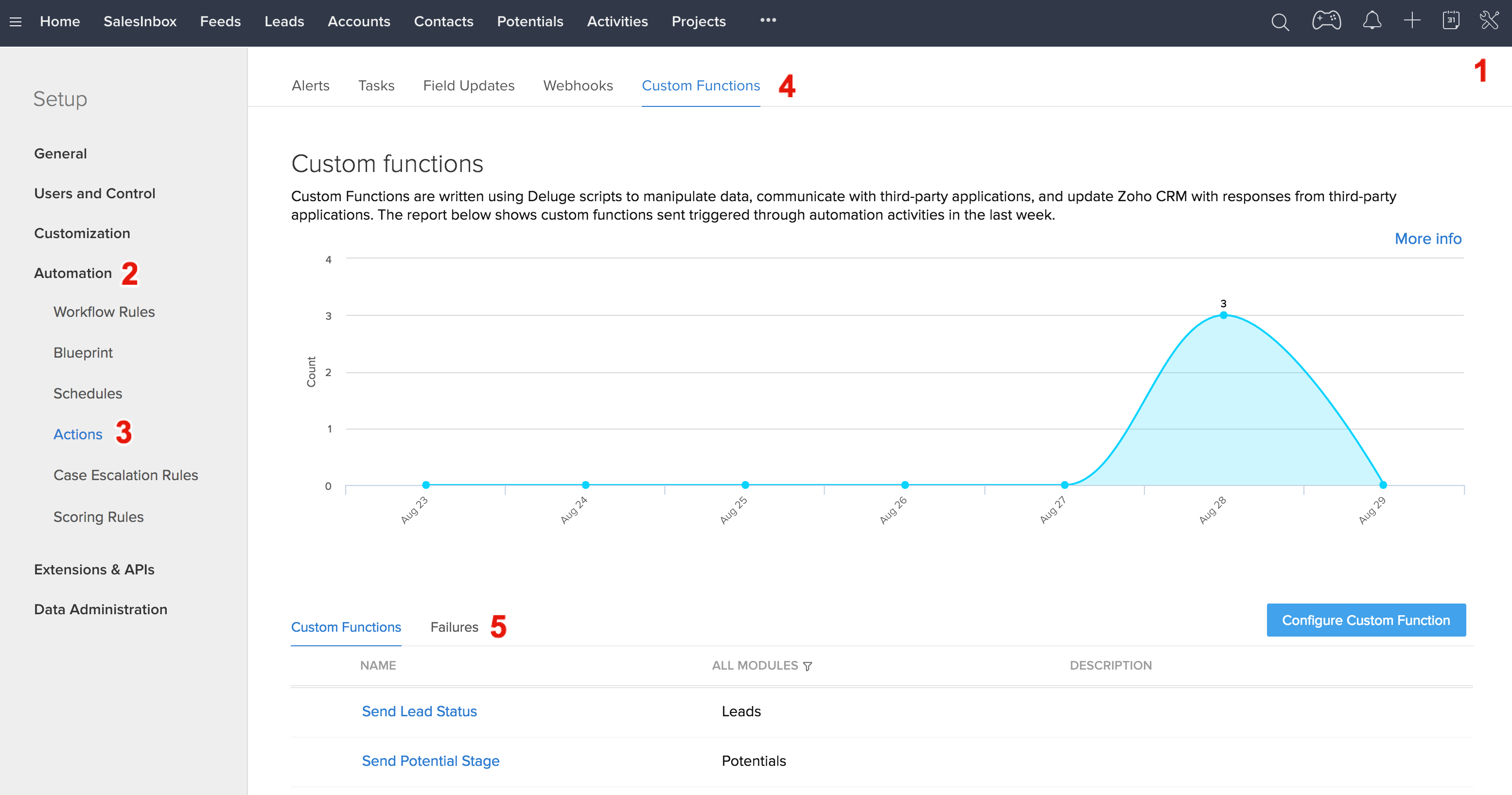1512x795 pixels.
Task: Open the Send Lead Status function
Action: click(x=419, y=712)
